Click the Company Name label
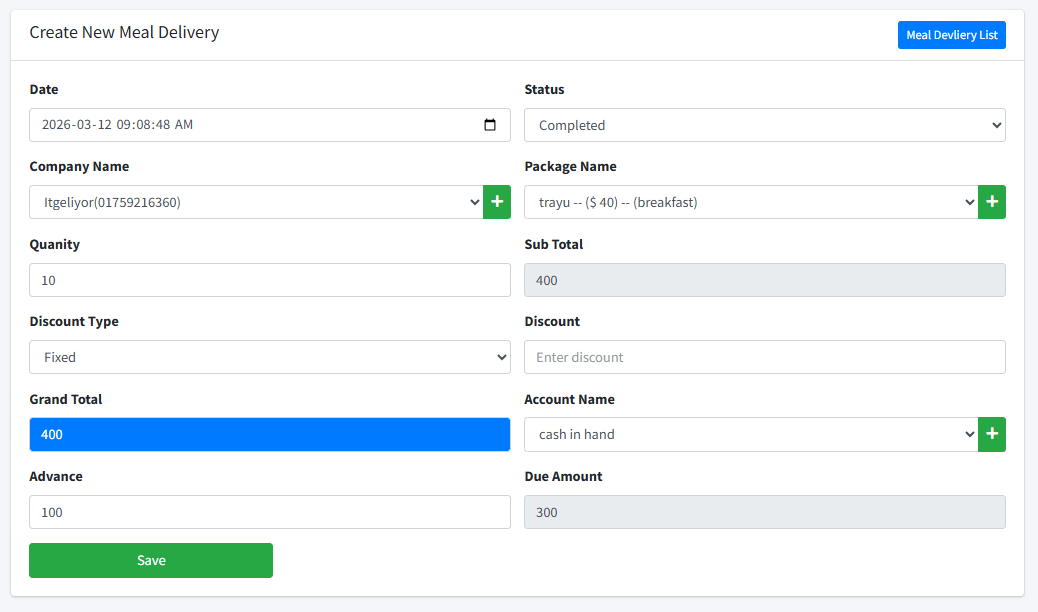The width and height of the screenshot is (1038, 612). tap(79, 167)
